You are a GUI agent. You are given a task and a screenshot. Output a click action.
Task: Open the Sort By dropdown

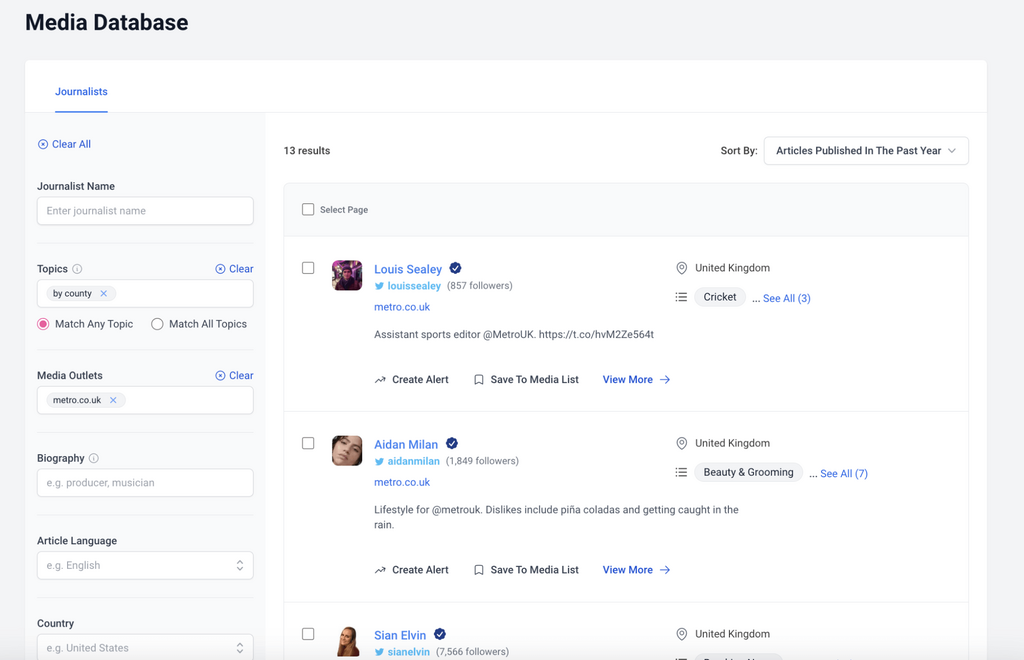coord(865,151)
